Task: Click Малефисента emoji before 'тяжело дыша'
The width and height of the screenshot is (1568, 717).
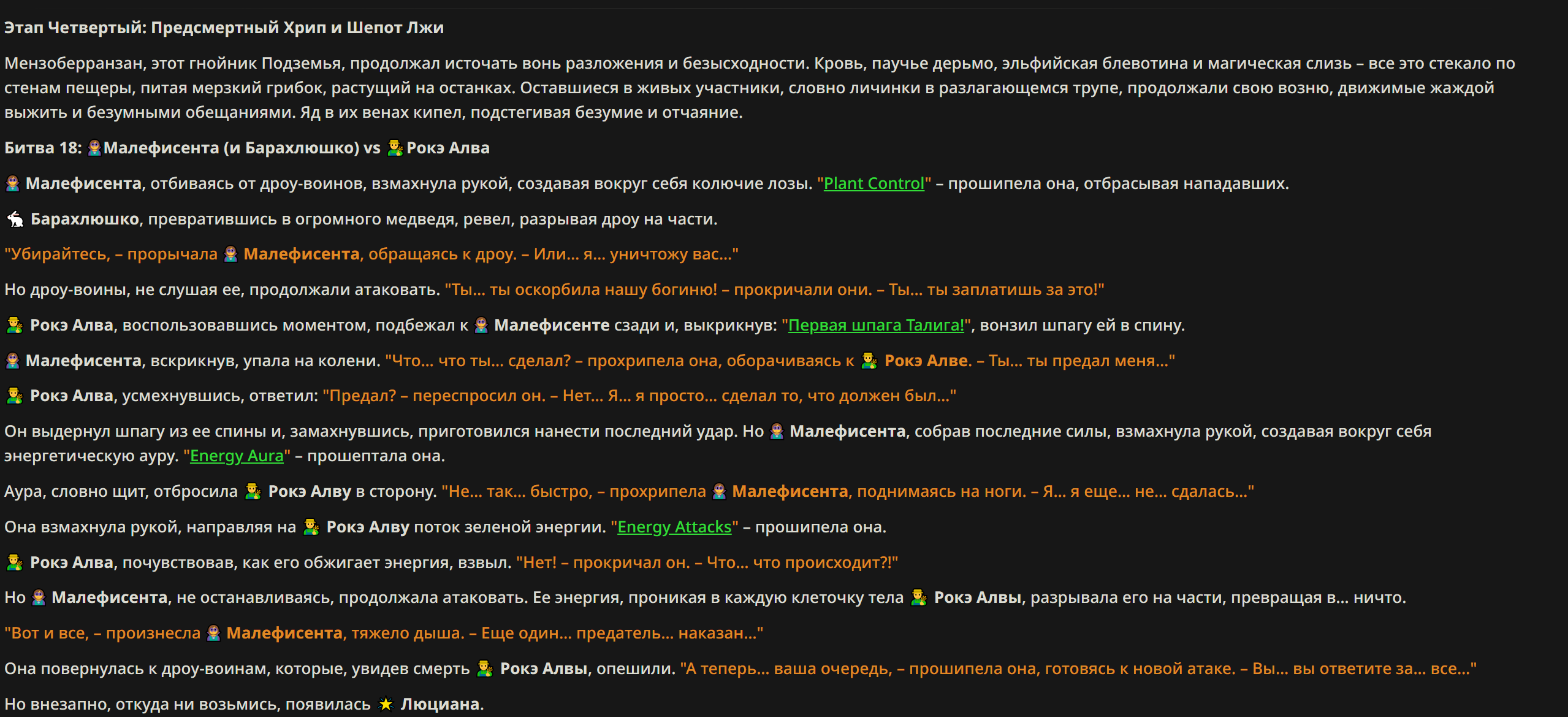Action: pos(213,634)
